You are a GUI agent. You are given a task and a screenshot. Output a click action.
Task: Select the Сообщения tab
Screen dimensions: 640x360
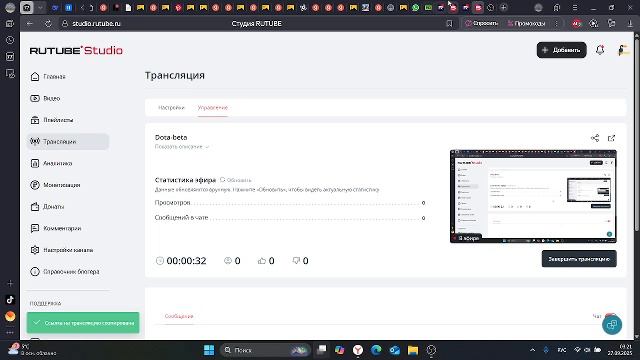[x=179, y=316]
